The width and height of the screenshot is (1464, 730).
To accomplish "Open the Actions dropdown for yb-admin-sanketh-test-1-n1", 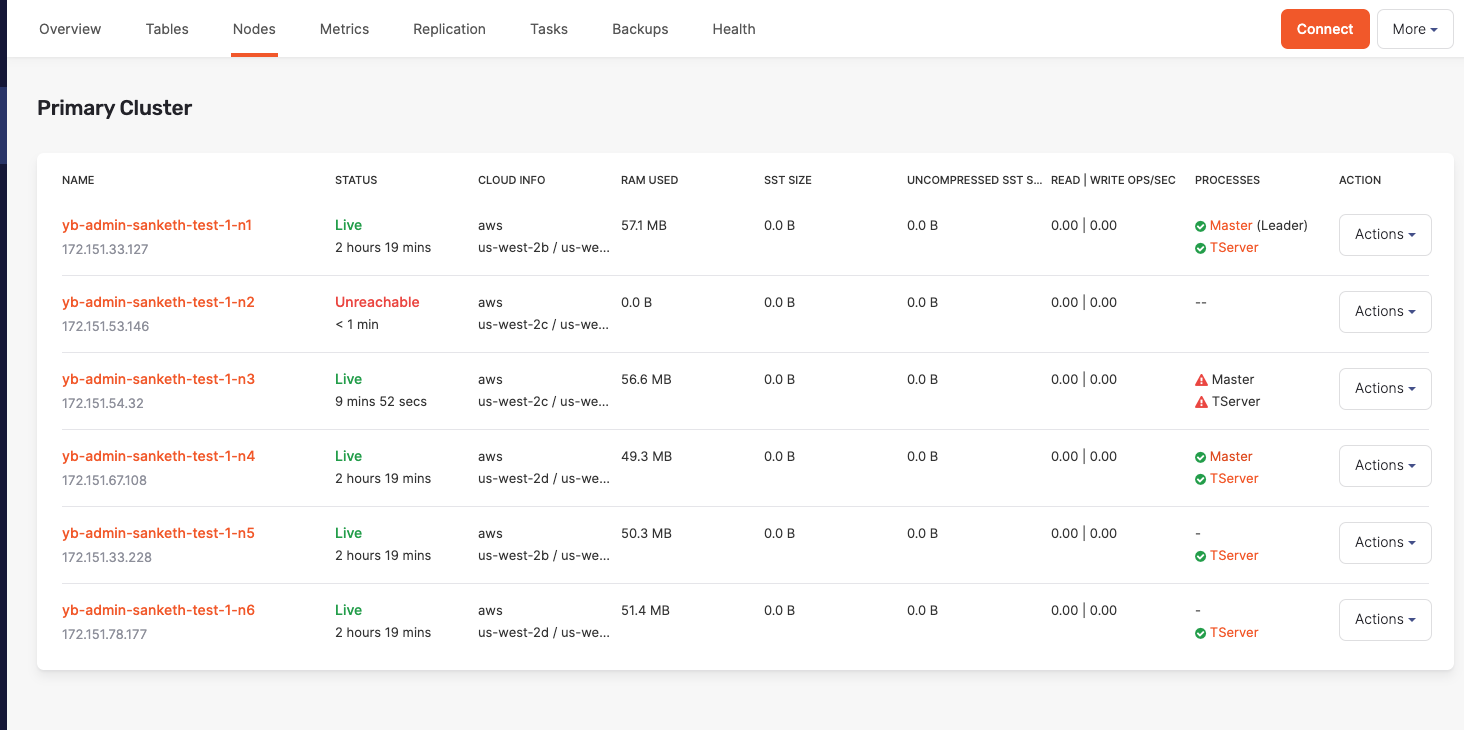I will [x=1384, y=234].
